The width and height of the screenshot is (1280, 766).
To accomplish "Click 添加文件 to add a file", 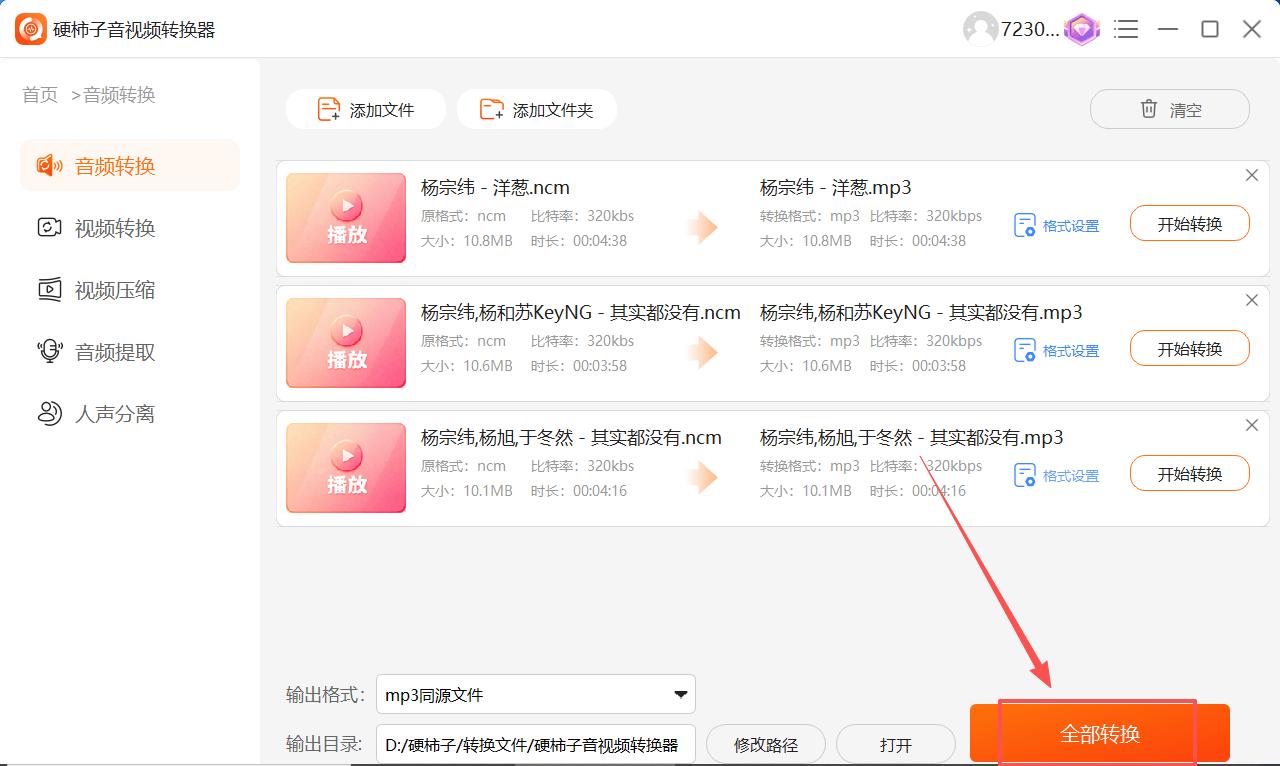I will 365,109.
